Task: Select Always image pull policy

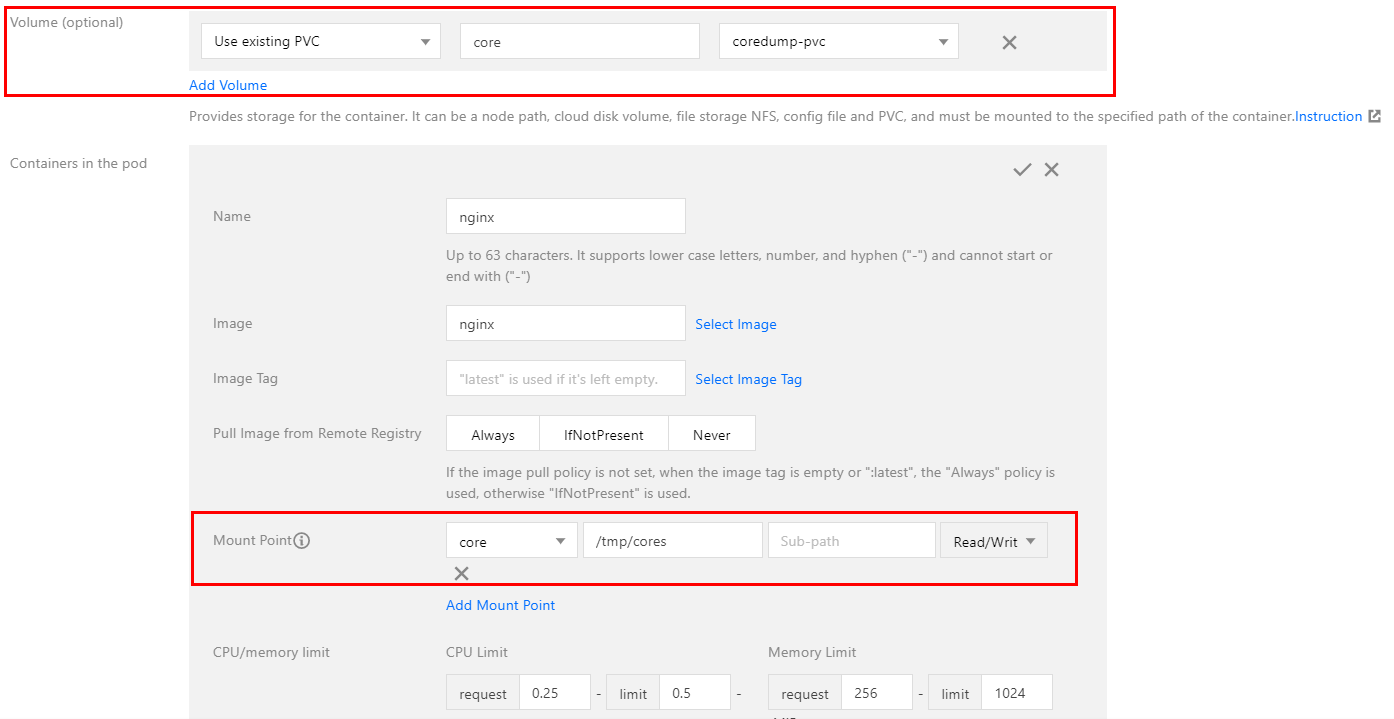Action: click(x=493, y=435)
